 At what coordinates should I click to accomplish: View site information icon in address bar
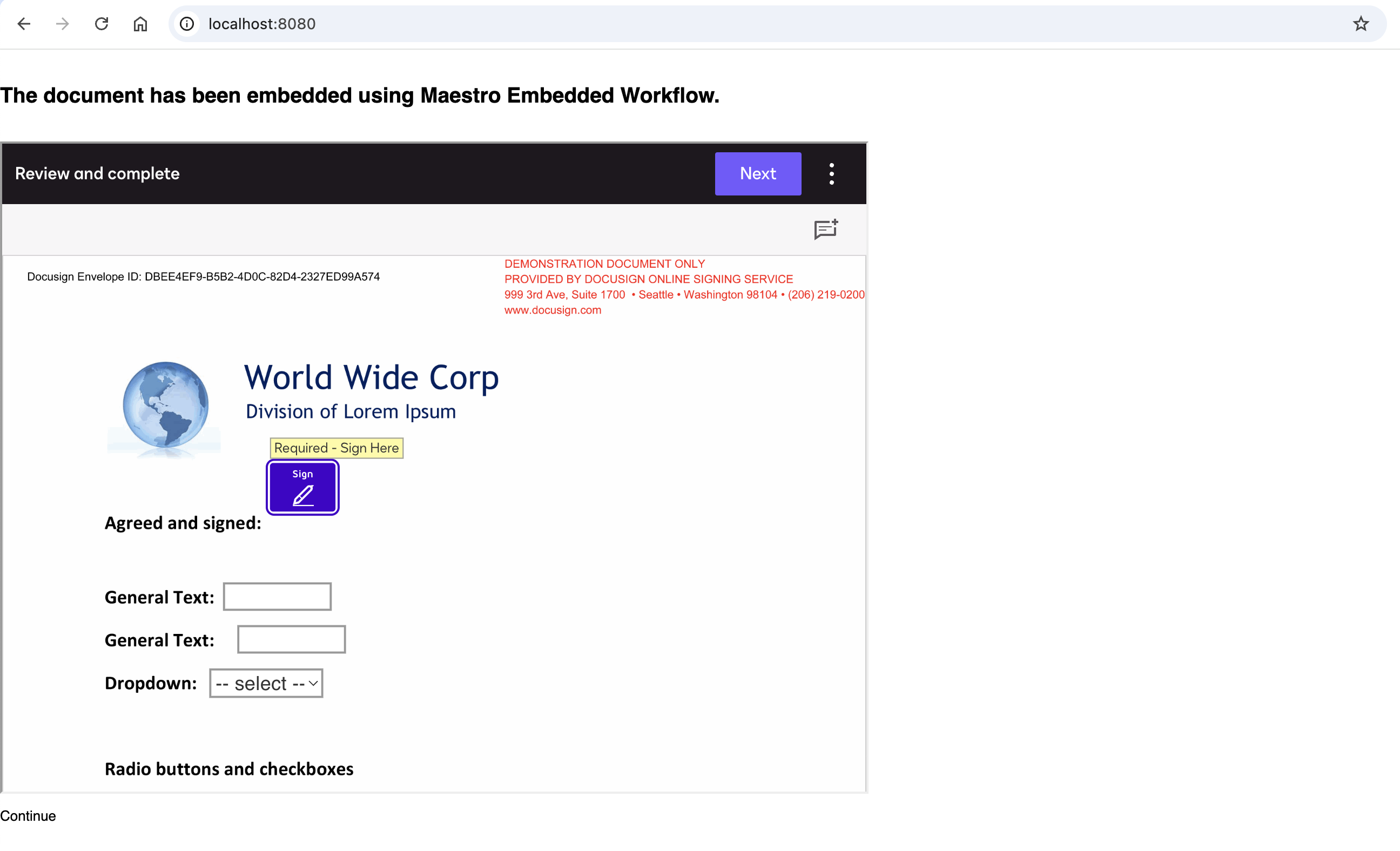187,24
